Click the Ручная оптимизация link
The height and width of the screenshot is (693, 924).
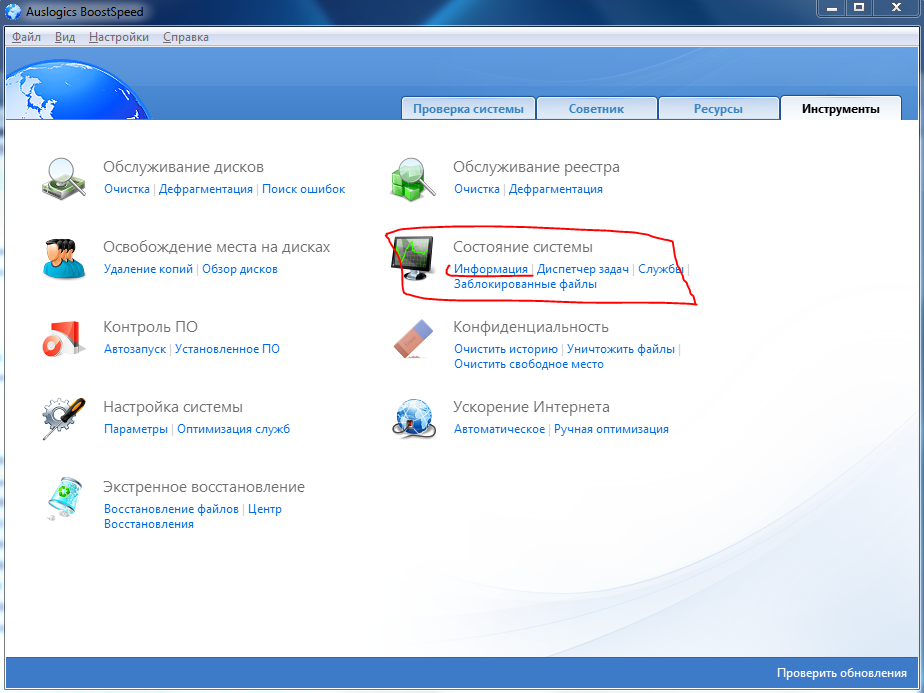click(x=611, y=429)
